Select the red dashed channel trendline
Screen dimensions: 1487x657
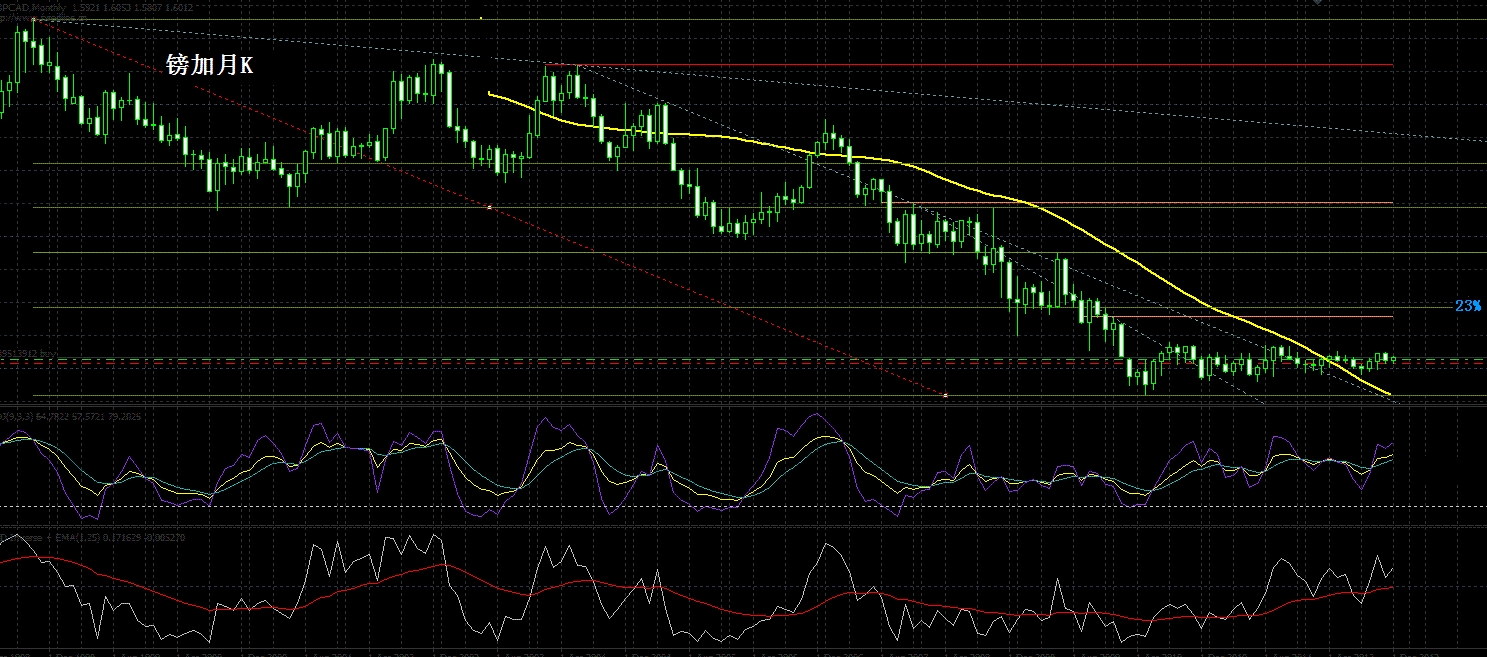pos(490,208)
